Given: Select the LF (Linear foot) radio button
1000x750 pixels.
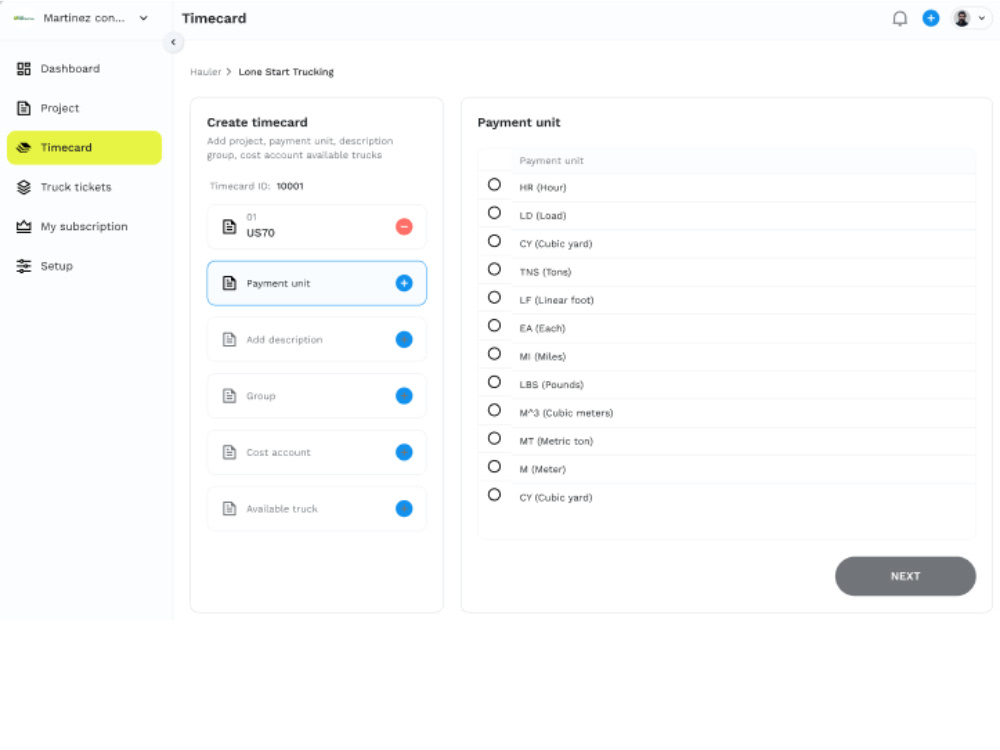Looking at the screenshot, I should tap(494, 298).
